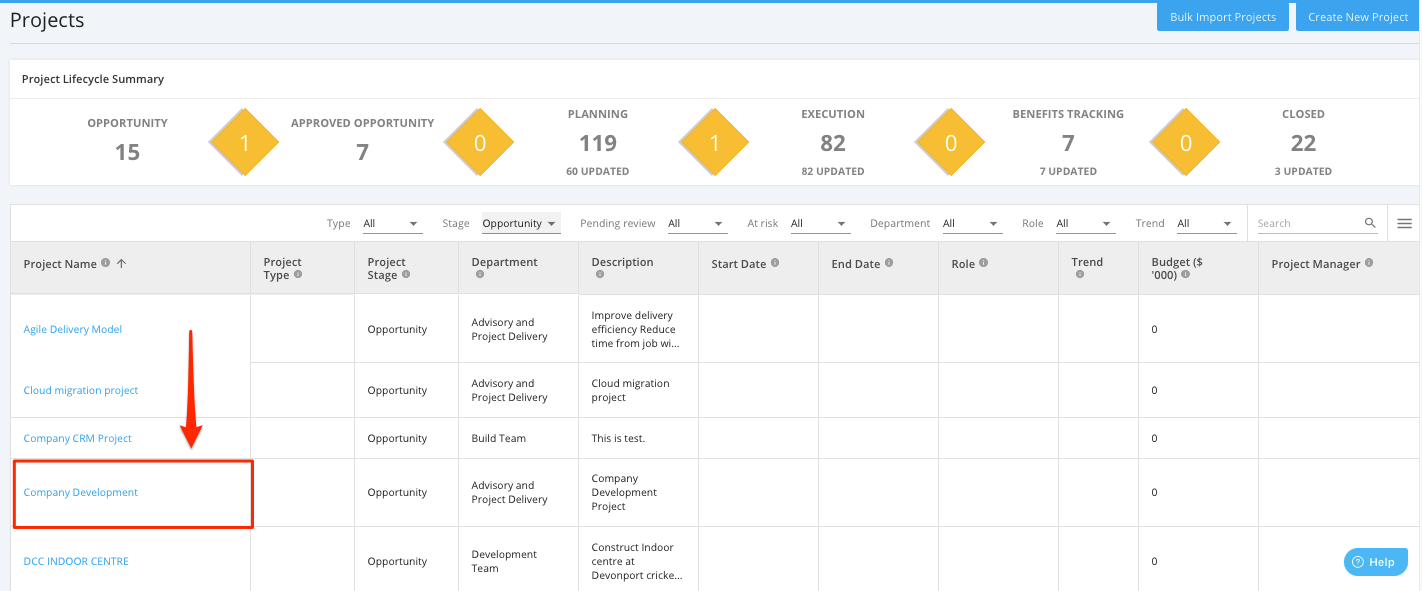1422x591 pixels.
Task: Click the search magnifier icon
Action: (1370, 223)
